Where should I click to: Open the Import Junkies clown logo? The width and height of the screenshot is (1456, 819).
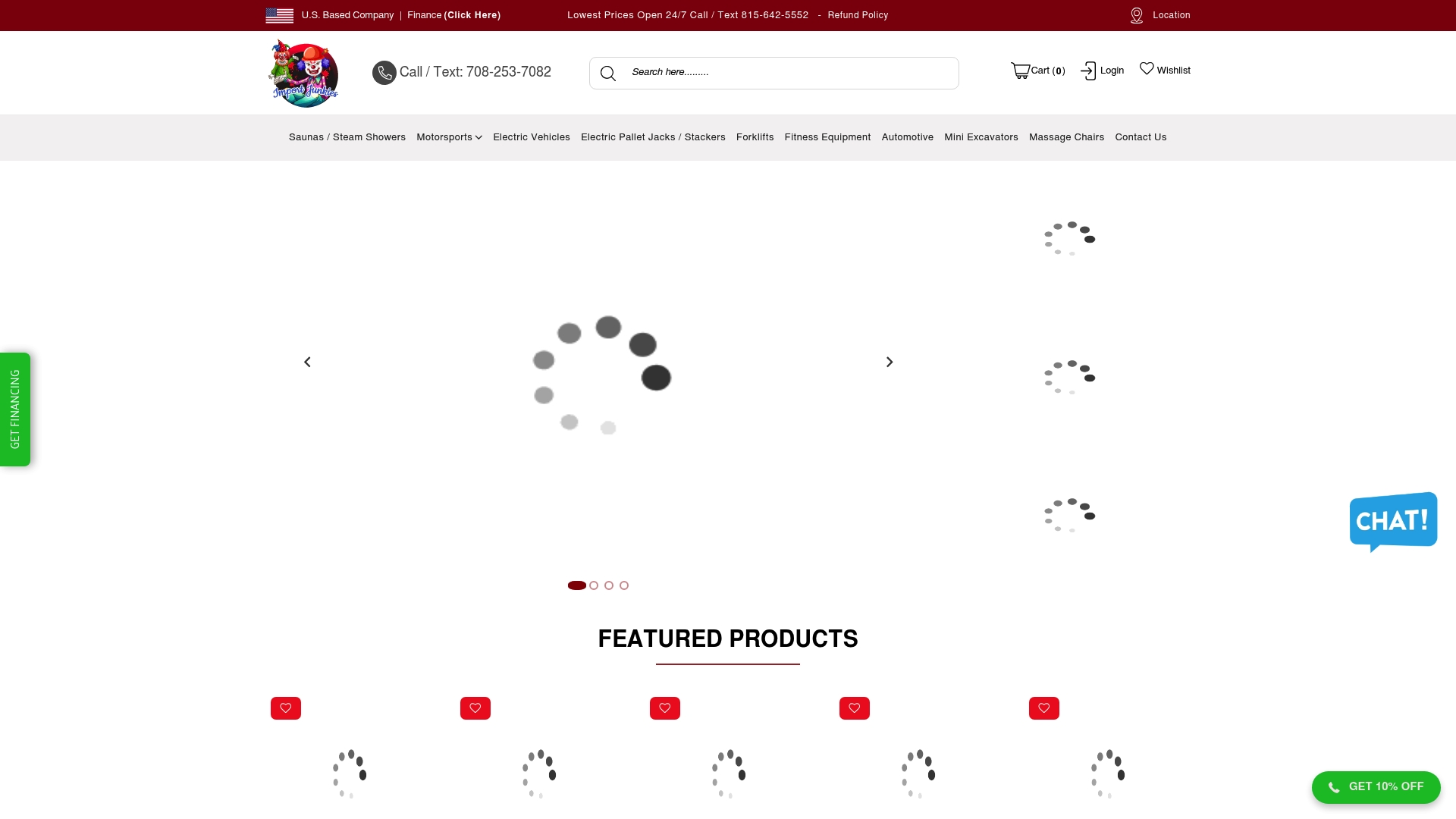pyautogui.click(x=303, y=74)
